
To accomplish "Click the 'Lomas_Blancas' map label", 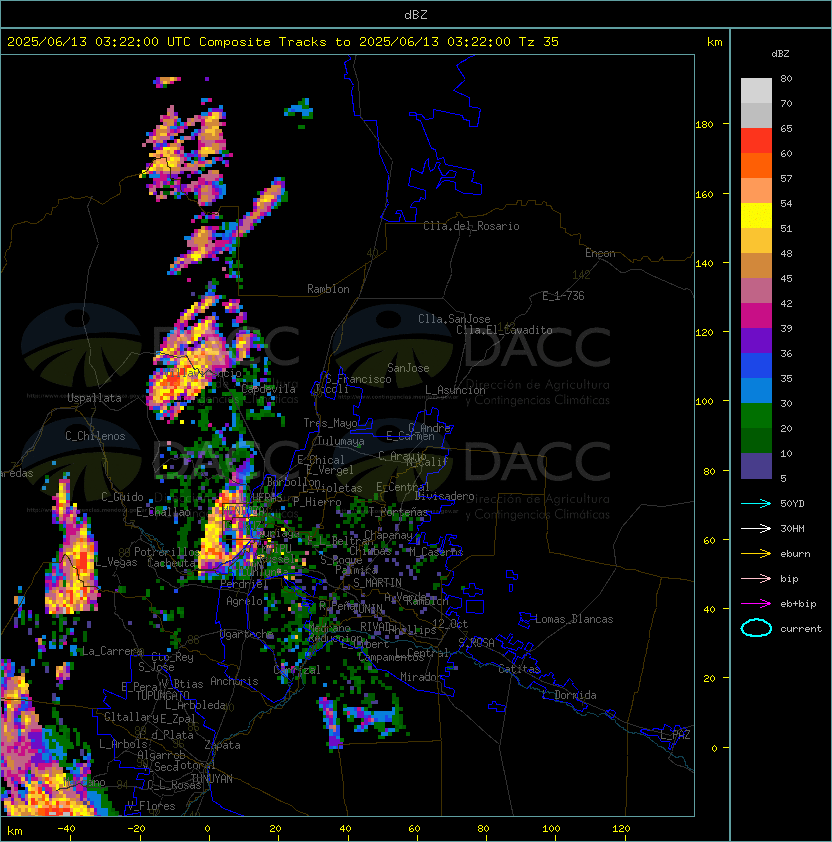I will point(574,619).
